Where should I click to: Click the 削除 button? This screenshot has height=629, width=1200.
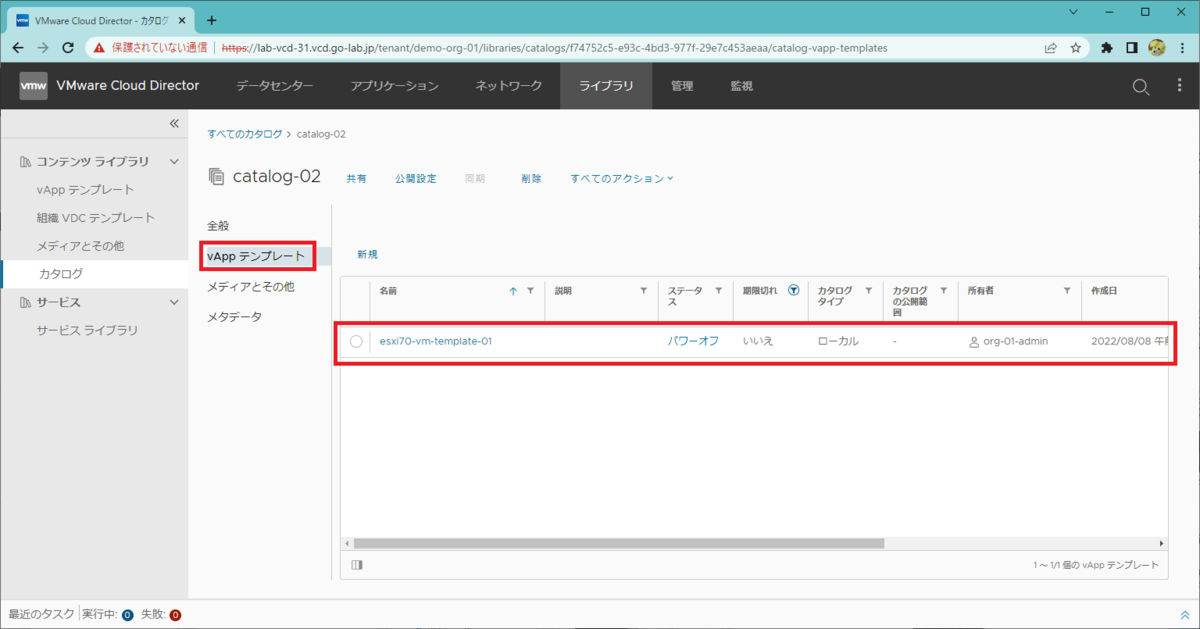(x=531, y=178)
